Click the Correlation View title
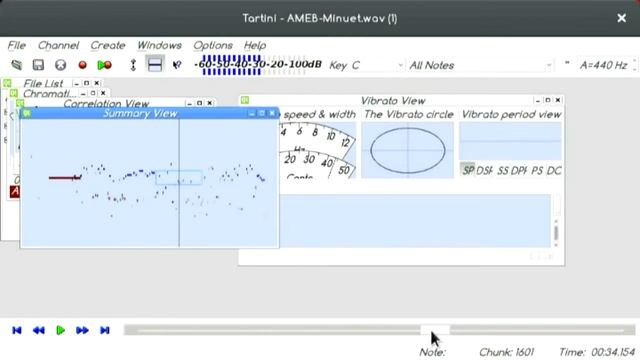640x360 pixels. point(106,103)
